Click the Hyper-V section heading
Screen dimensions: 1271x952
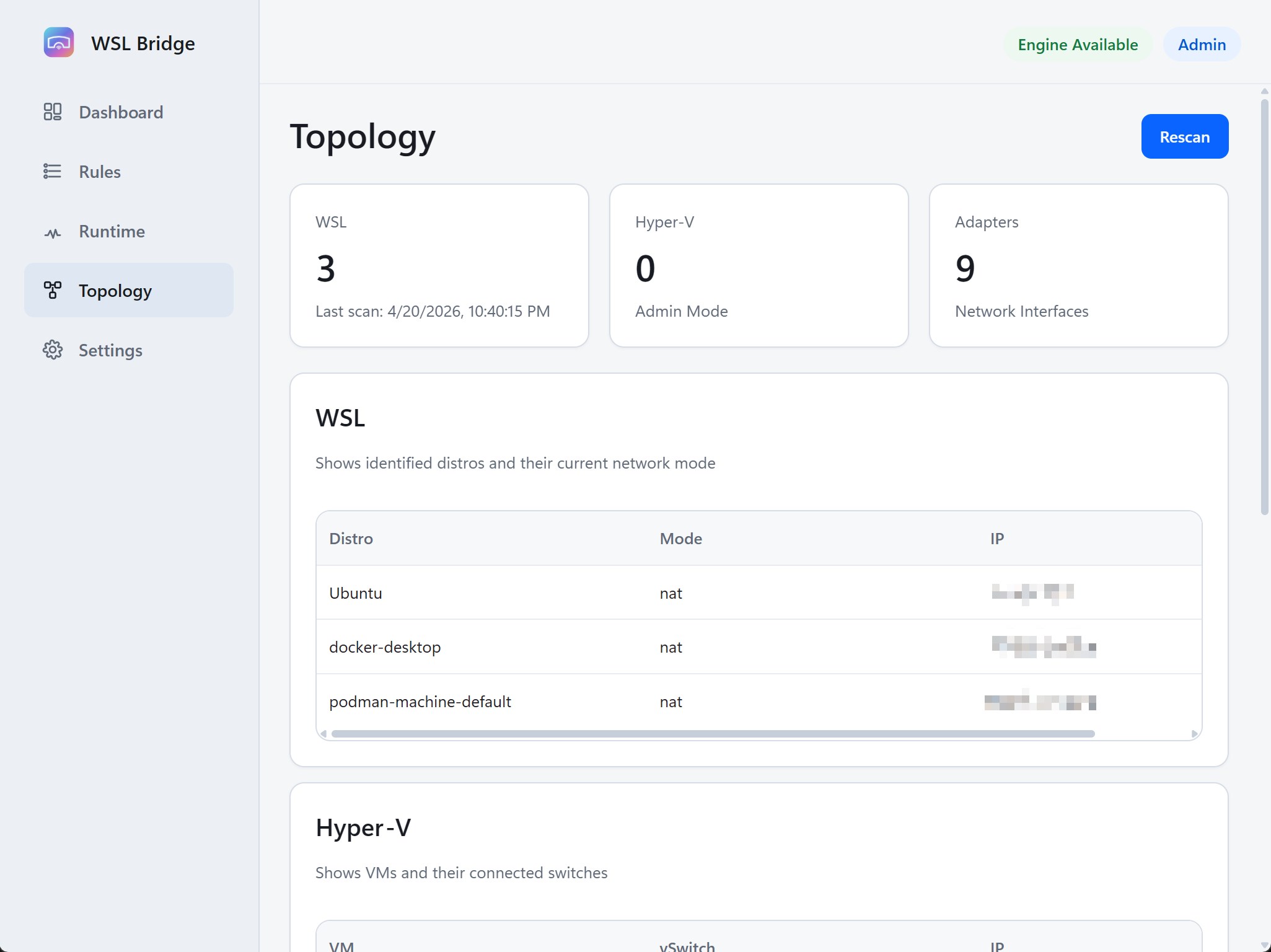pos(363,828)
